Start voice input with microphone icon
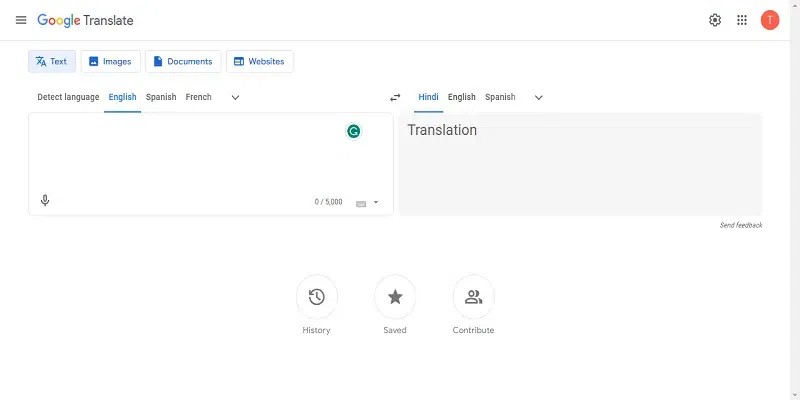Screen dimensions: 800x400 tap(45, 201)
